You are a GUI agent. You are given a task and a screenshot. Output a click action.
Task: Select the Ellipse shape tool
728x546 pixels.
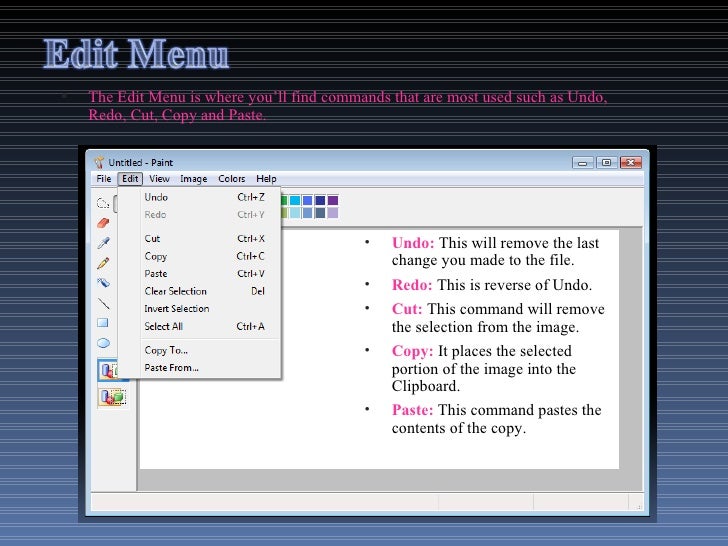103,343
